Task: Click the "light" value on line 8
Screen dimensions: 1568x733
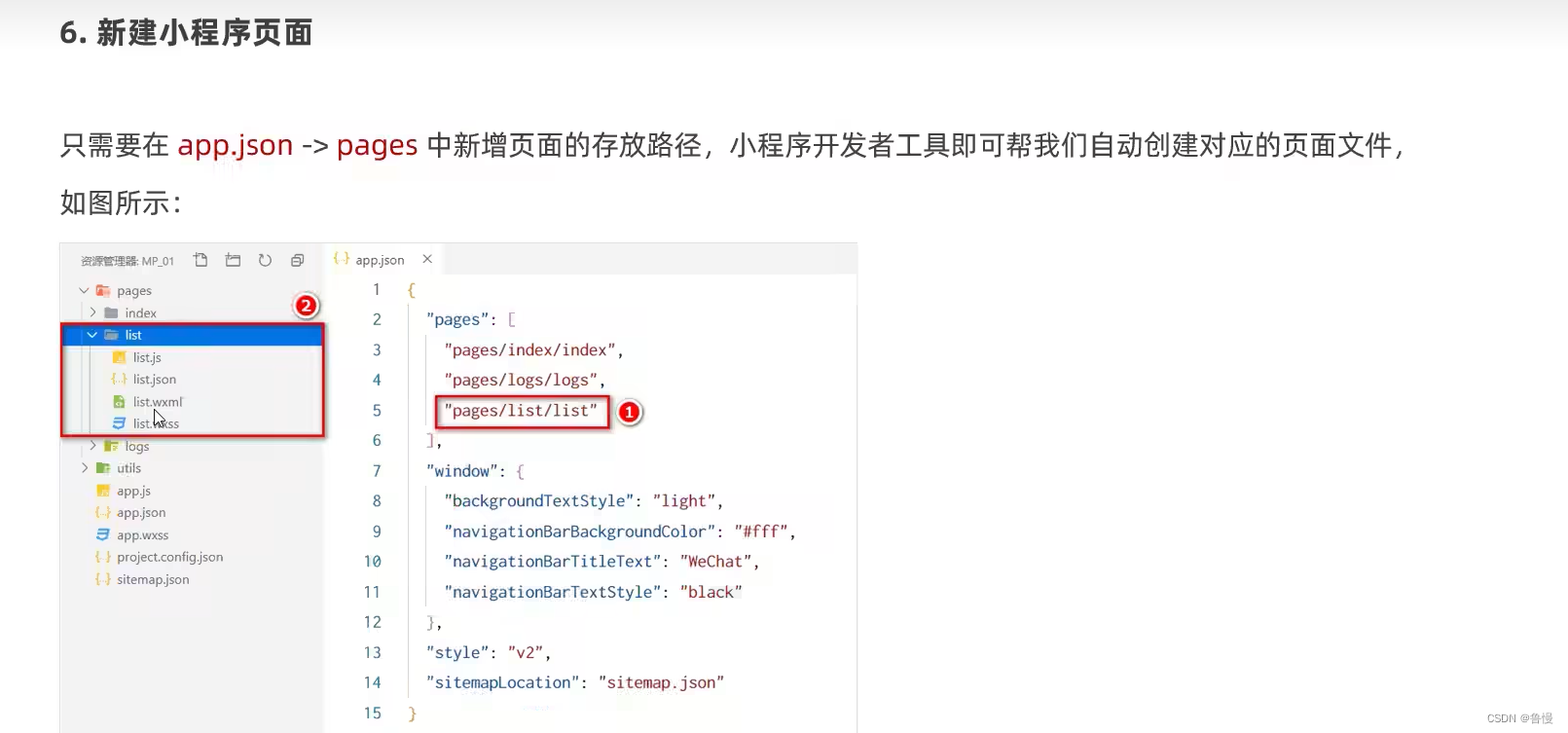Action: pyautogui.click(x=684, y=500)
